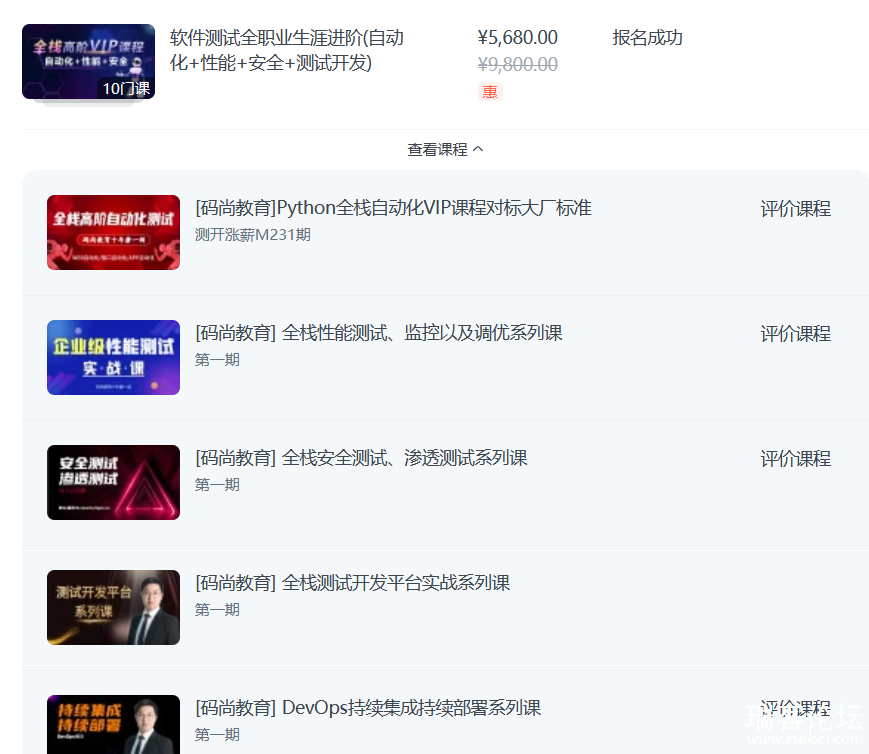Screen dimensions: 869x754
Task: Click 评价课程 for DevOps course
Action: (x=795, y=709)
